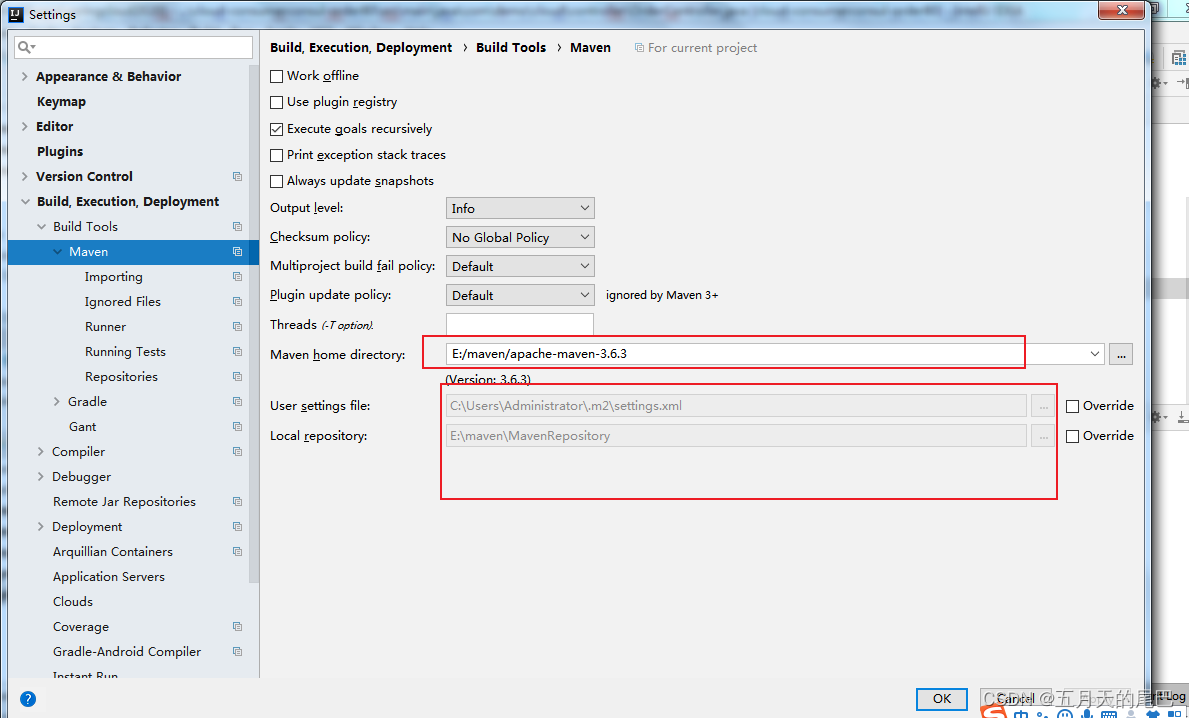Screen dimensions: 1189x718
Task: Open the Maven home directory dropdown arrow
Action: 1094,354
